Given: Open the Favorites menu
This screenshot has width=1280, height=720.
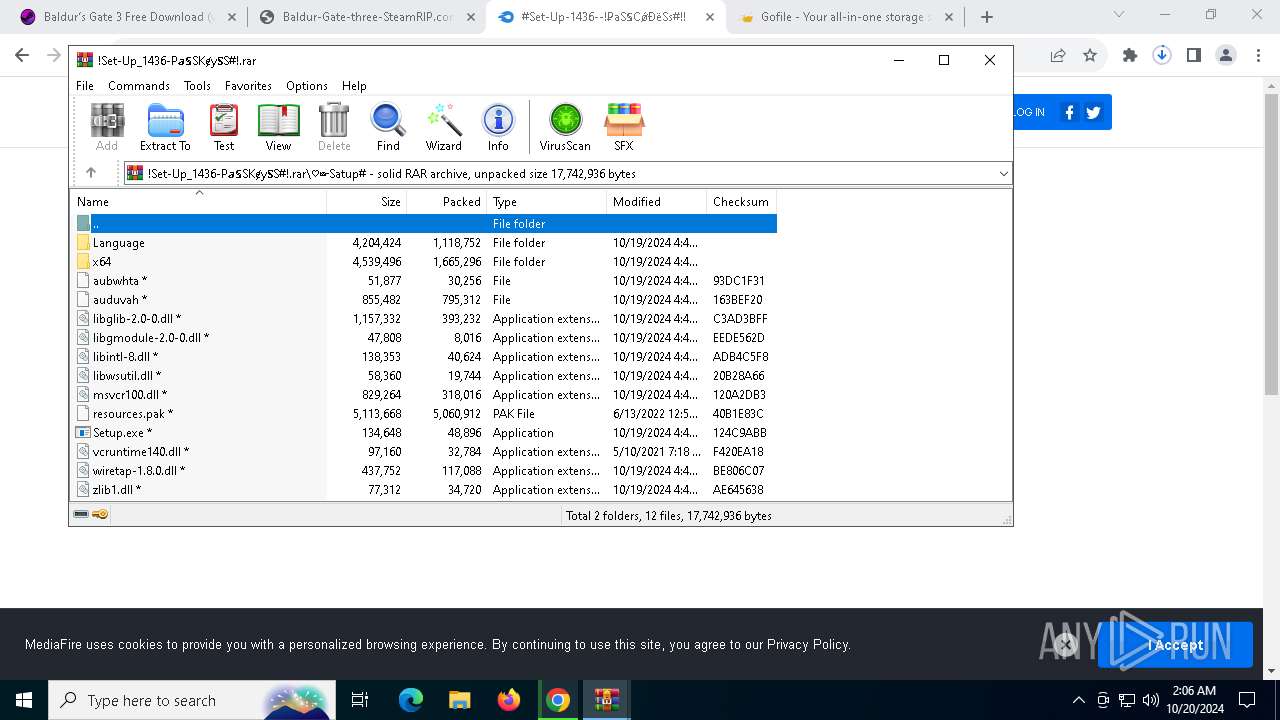Looking at the screenshot, I should (248, 86).
